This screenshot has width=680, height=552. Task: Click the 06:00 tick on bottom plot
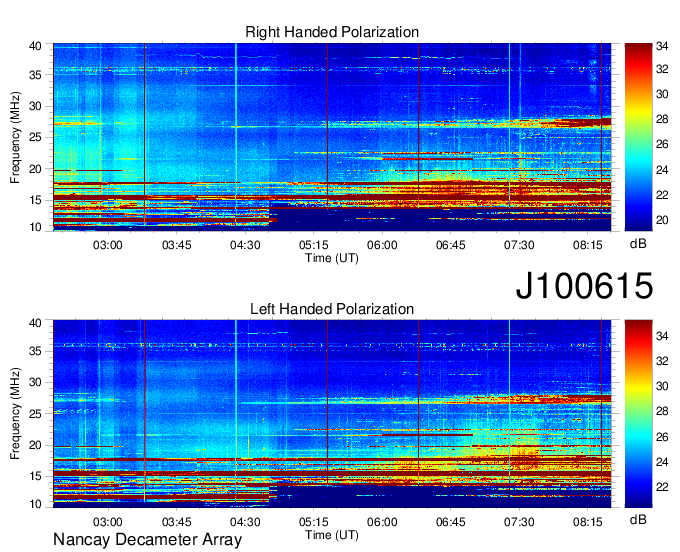pyautogui.click(x=382, y=522)
